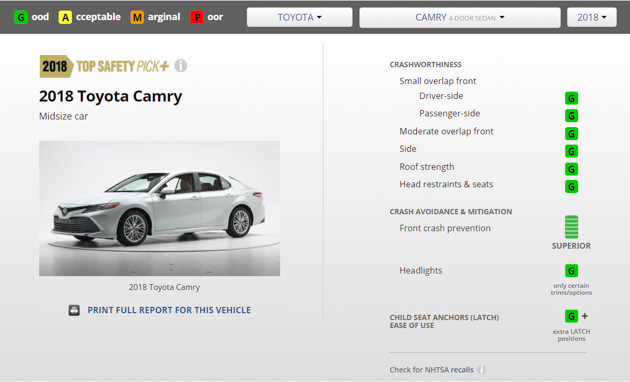
Task: Click the red P Poor legend icon
Action: click(197, 17)
